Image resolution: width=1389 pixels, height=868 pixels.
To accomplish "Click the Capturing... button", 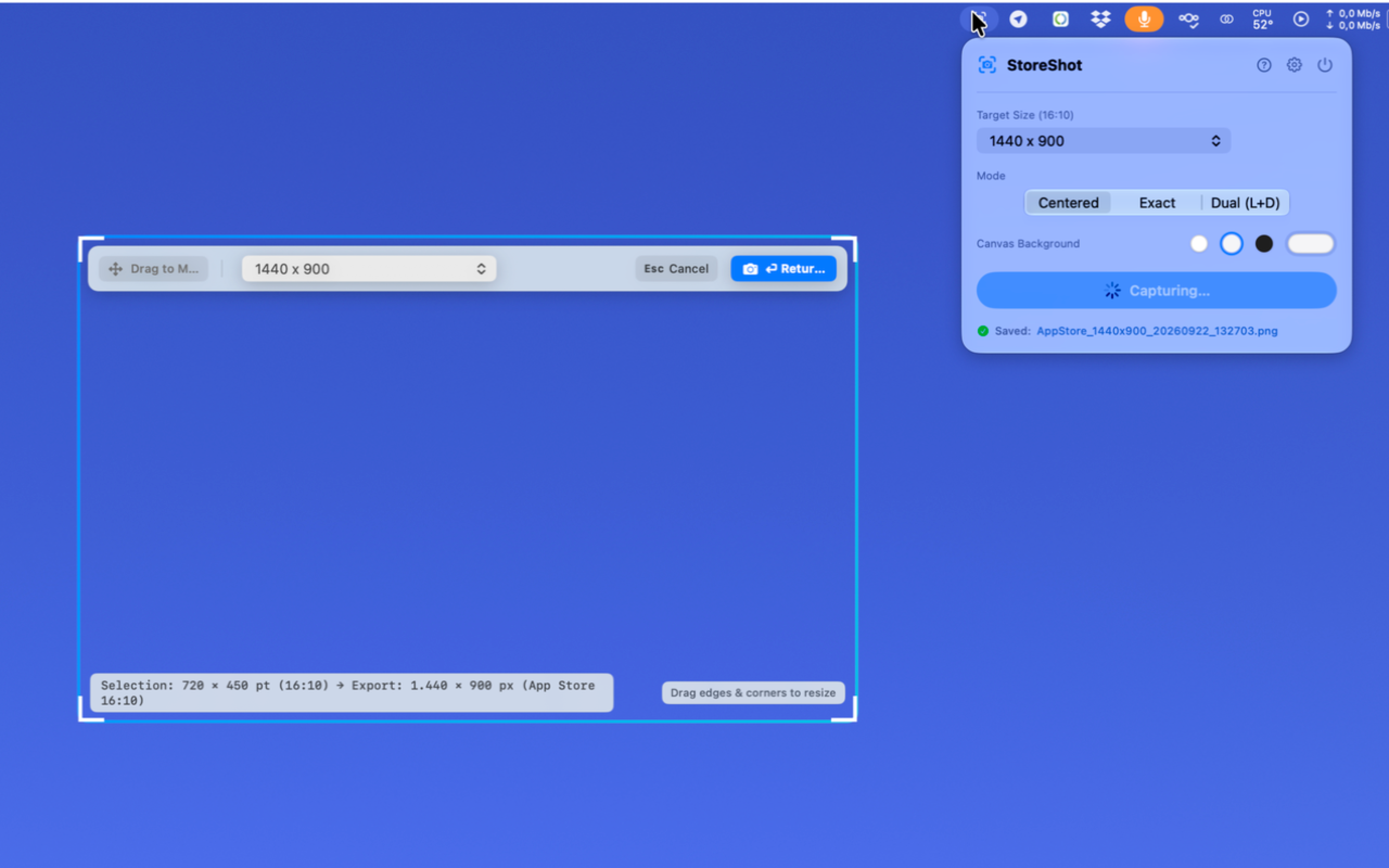I will tap(1156, 290).
